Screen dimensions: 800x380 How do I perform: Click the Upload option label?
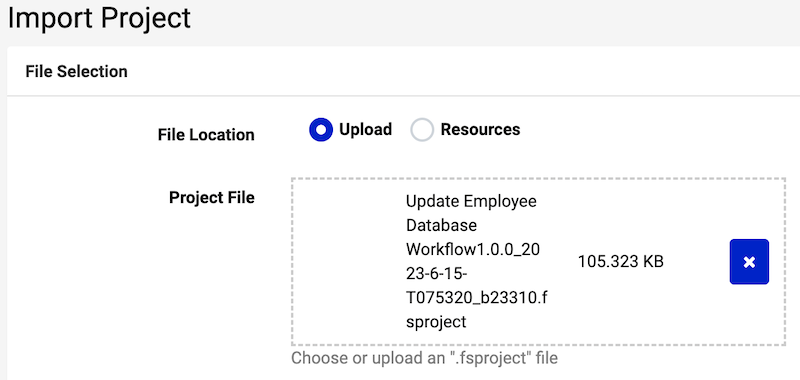click(x=365, y=130)
